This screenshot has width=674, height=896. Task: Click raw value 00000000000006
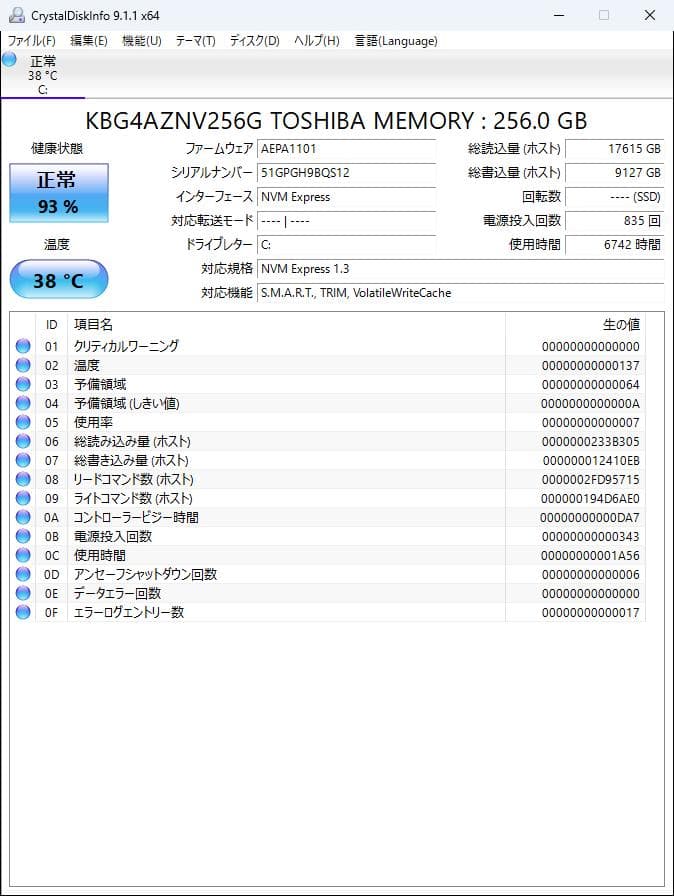click(x=591, y=574)
